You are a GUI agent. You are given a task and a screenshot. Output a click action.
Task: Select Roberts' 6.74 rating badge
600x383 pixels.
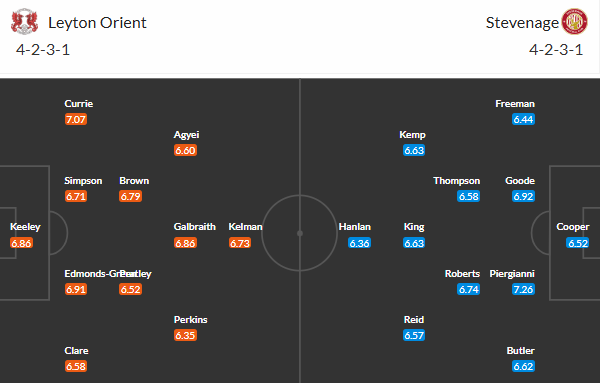click(x=468, y=289)
